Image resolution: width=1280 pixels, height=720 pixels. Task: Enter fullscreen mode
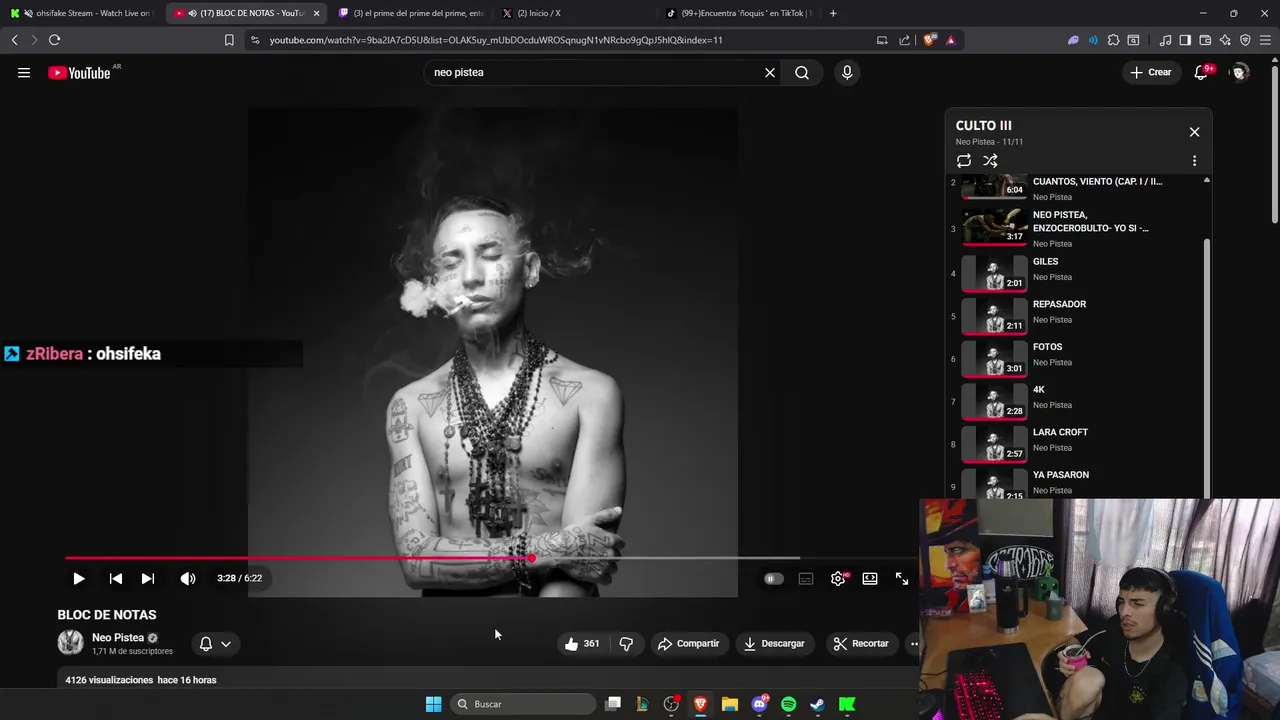902,578
